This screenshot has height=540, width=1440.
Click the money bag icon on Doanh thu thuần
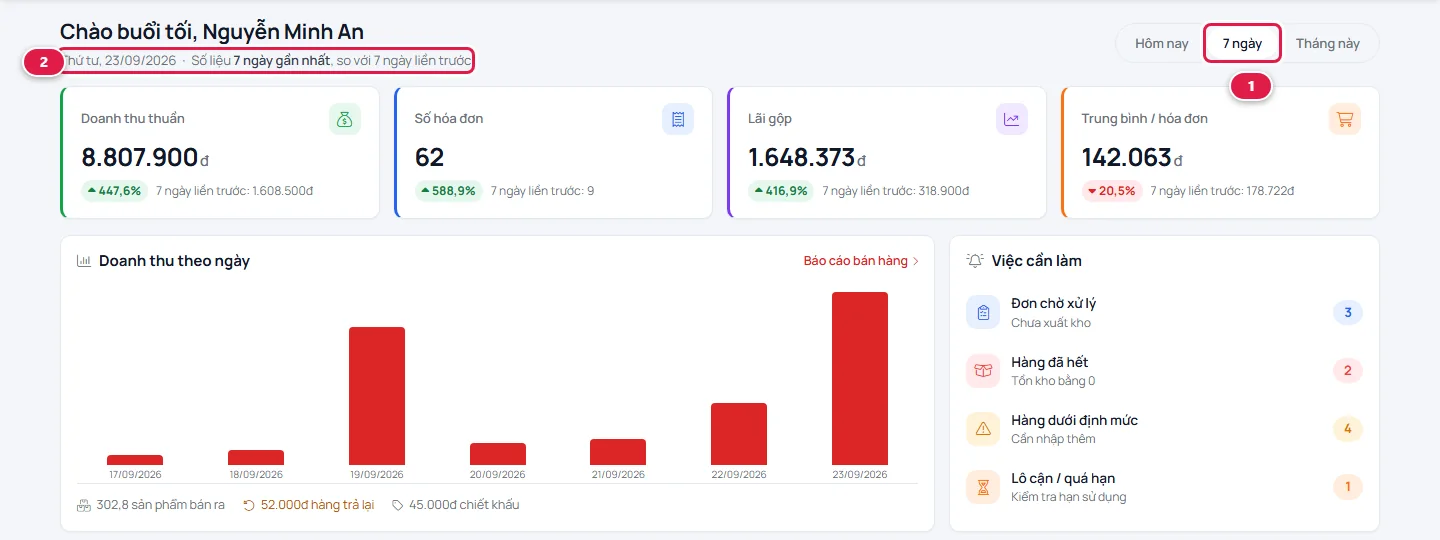coord(345,119)
